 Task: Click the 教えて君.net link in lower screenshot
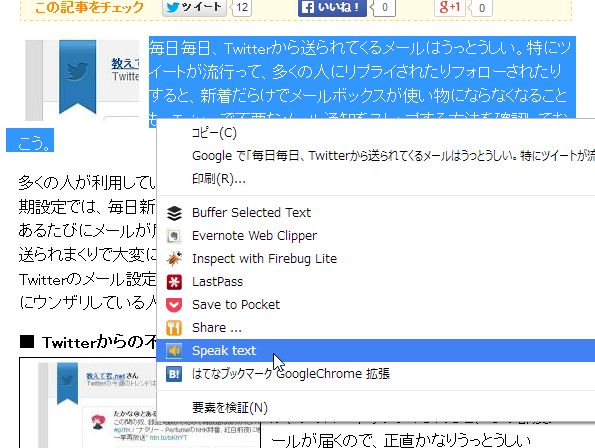[106, 376]
